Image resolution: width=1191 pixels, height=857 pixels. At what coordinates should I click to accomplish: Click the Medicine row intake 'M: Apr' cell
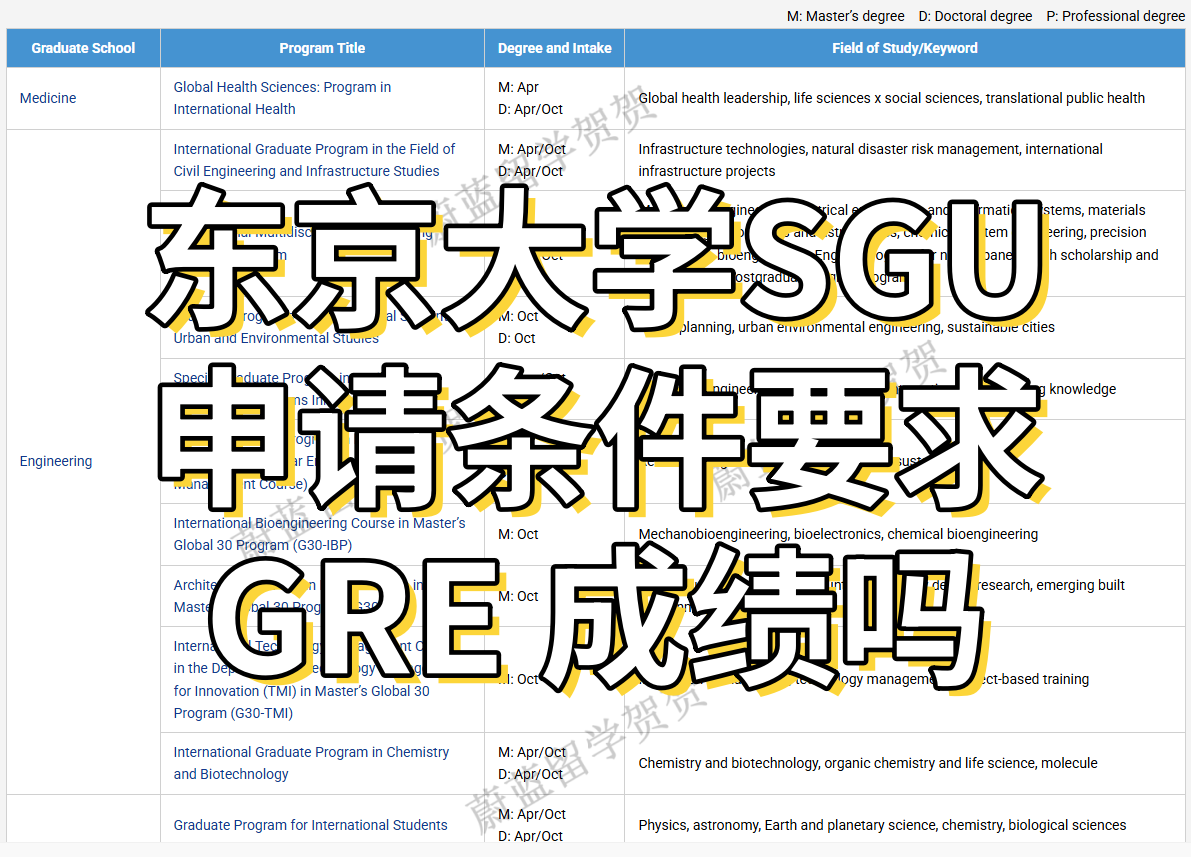click(x=554, y=98)
